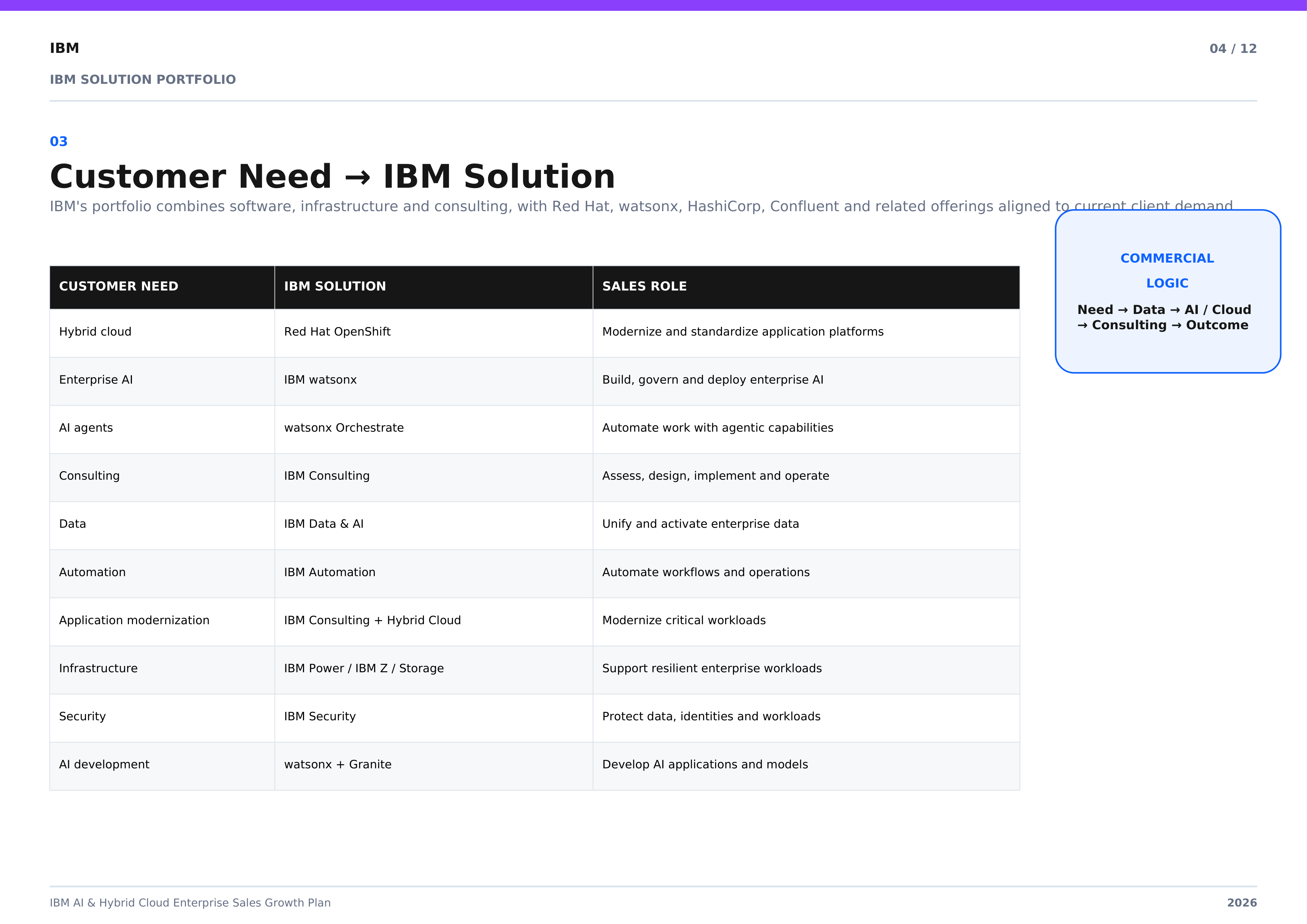Image resolution: width=1307 pixels, height=924 pixels.
Task: Click the footer "IBM AI & Hybrid Cloud Enterprise Sales Growth Plan"
Action: point(190,903)
